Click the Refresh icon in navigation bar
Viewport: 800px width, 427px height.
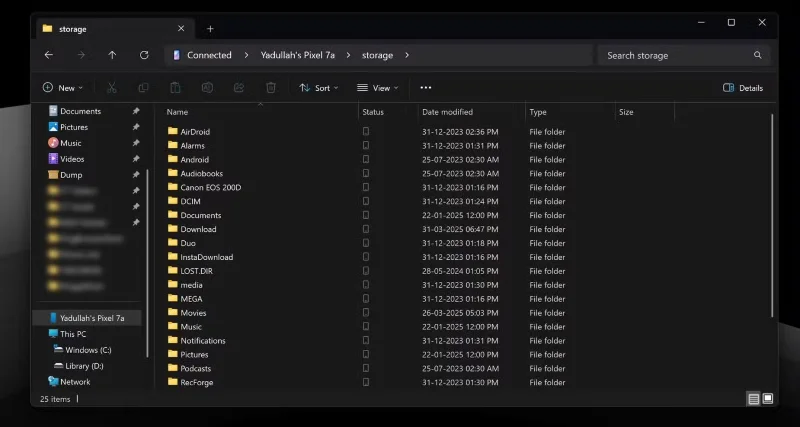pos(144,55)
